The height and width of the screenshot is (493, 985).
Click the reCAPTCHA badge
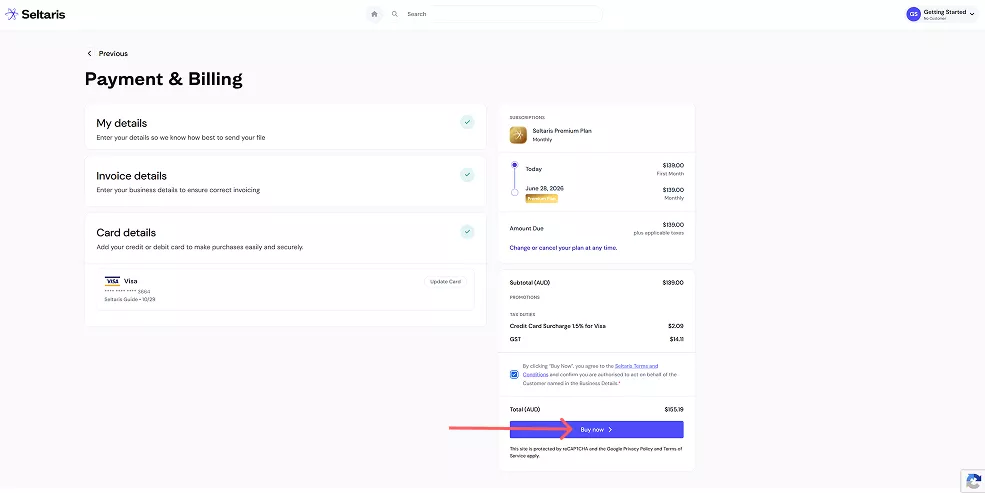pyautogui.click(x=973, y=481)
